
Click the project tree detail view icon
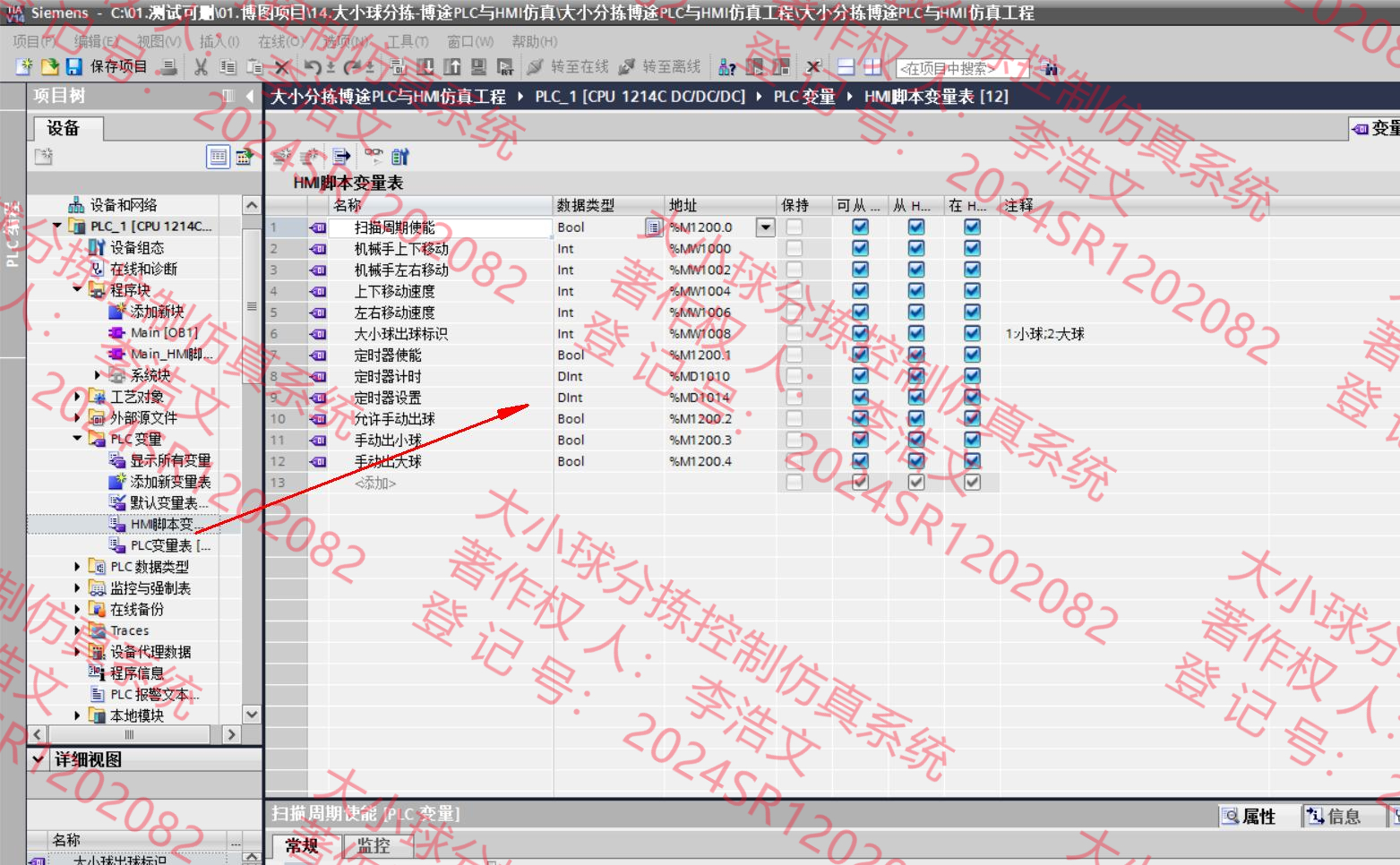[x=218, y=157]
